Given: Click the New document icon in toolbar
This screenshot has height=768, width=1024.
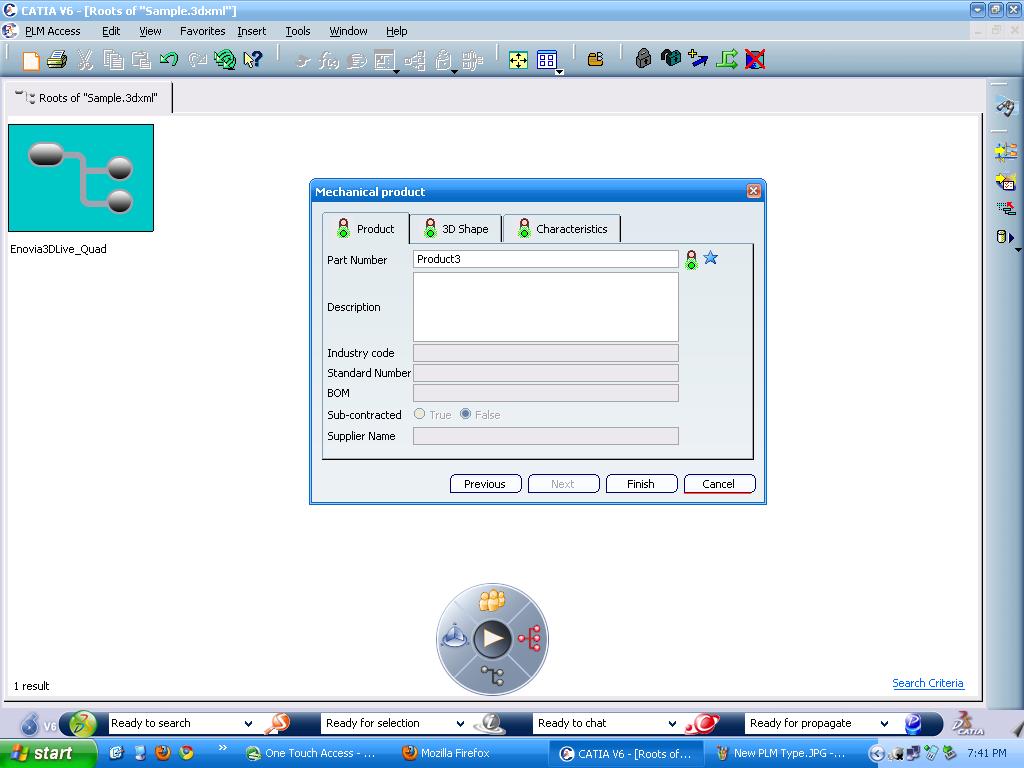Looking at the screenshot, I should (x=31, y=60).
